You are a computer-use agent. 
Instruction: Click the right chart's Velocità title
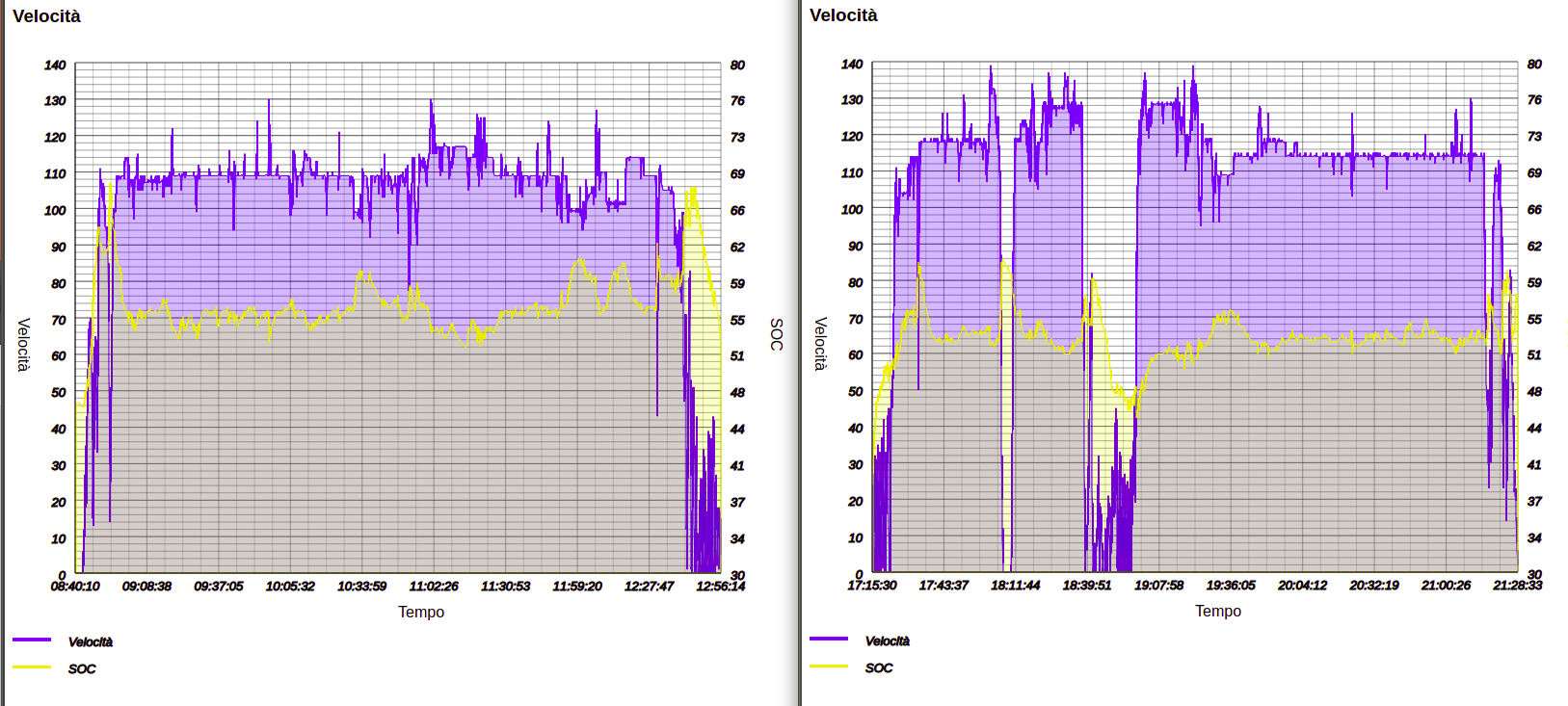coord(843,15)
